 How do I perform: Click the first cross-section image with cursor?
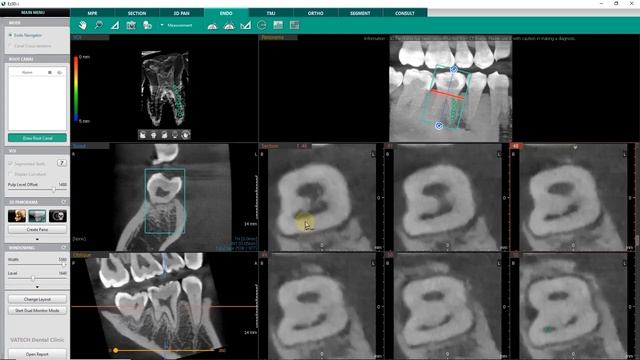point(322,197)
